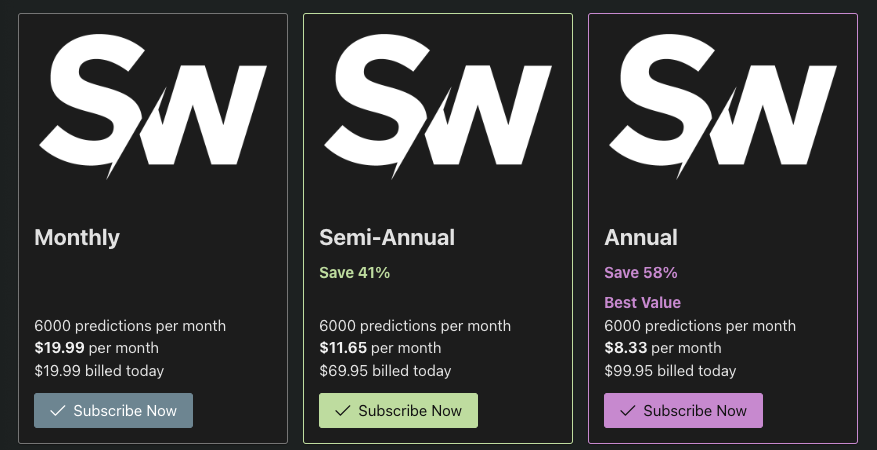Click the $69.95 billed today text
The height and width of the screenshot is (450, 877).
[385, 371]
